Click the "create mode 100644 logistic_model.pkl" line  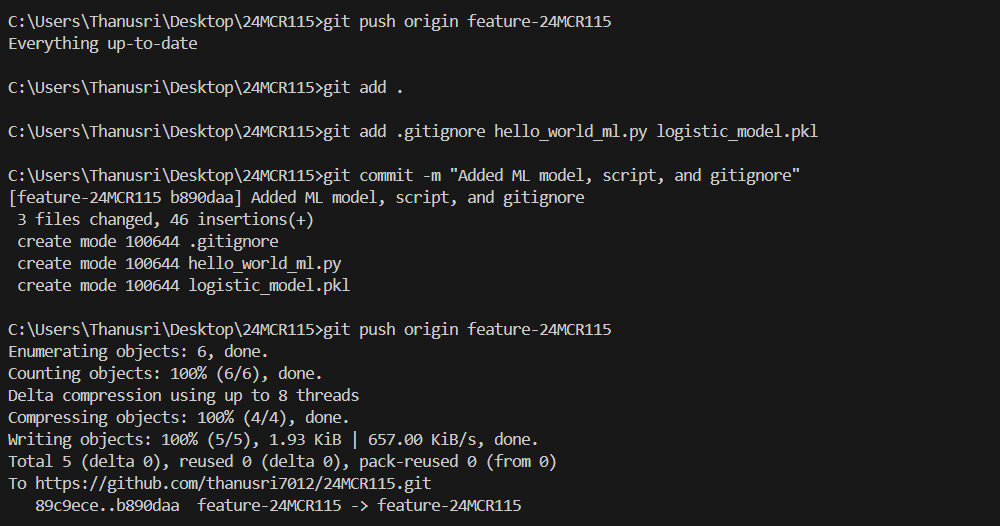coord(184,285)
